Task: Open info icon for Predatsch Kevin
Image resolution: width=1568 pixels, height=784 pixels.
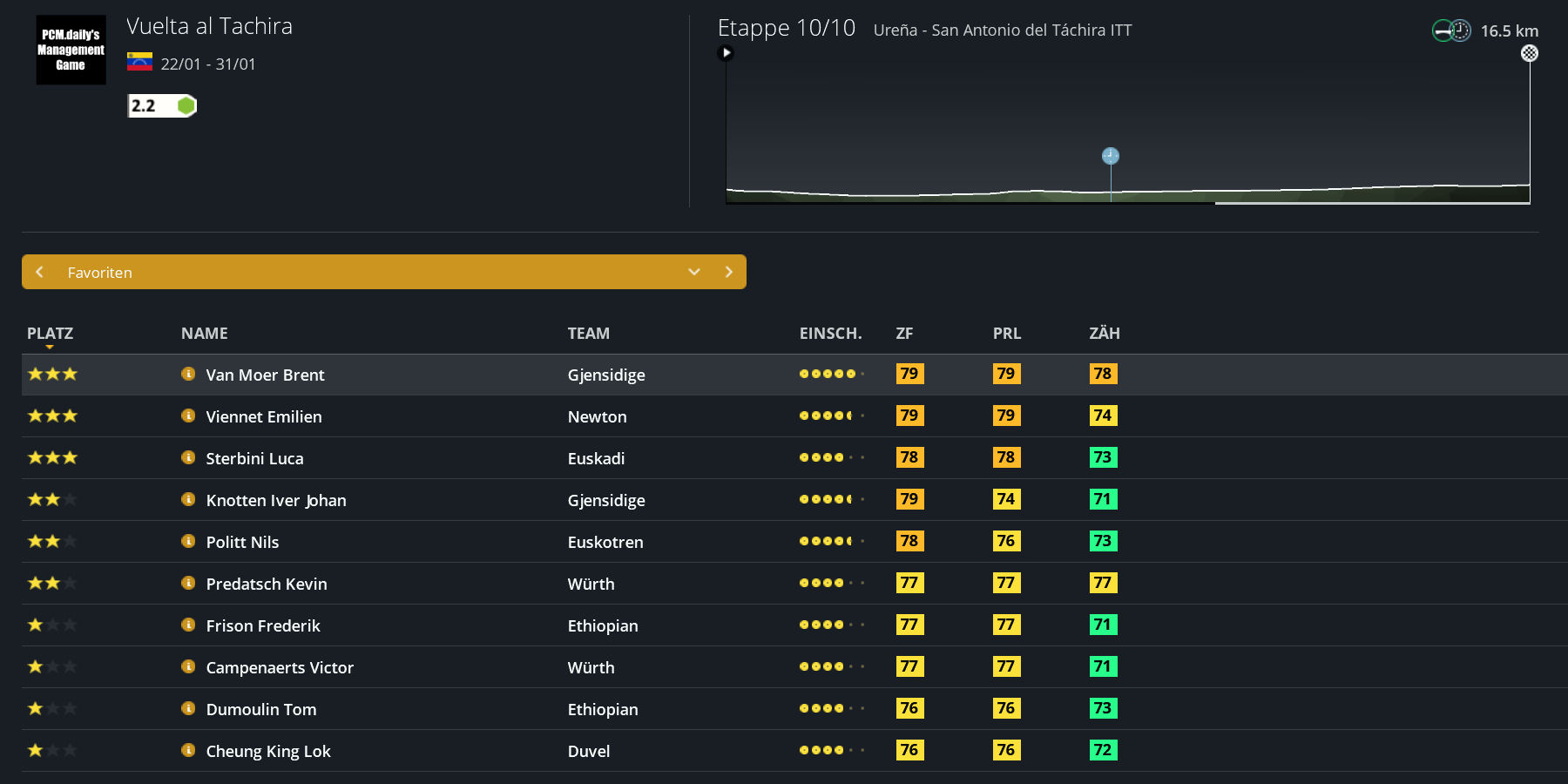Action: coord(188,583)
